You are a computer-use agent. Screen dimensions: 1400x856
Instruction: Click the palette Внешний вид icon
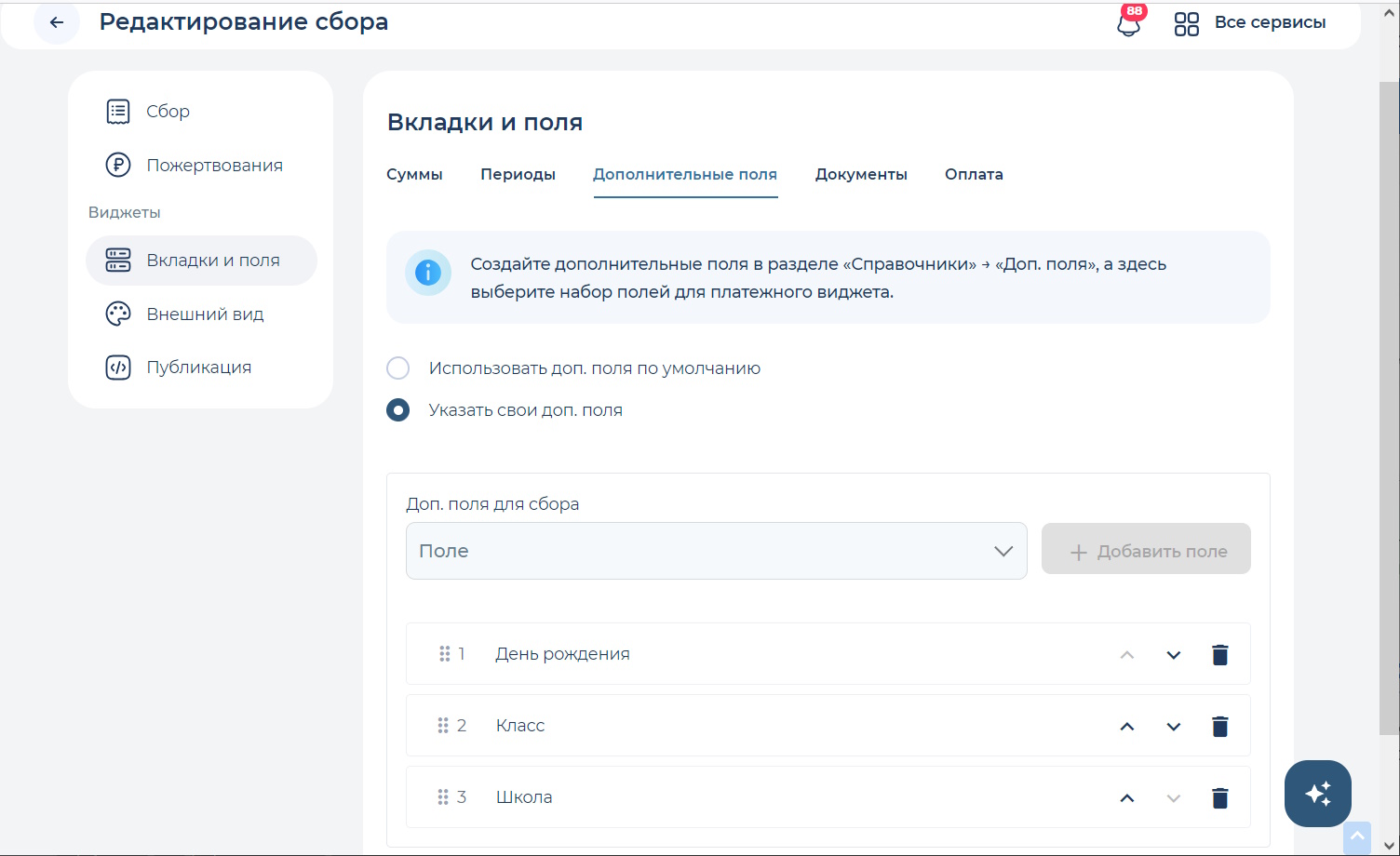(118, 314)
